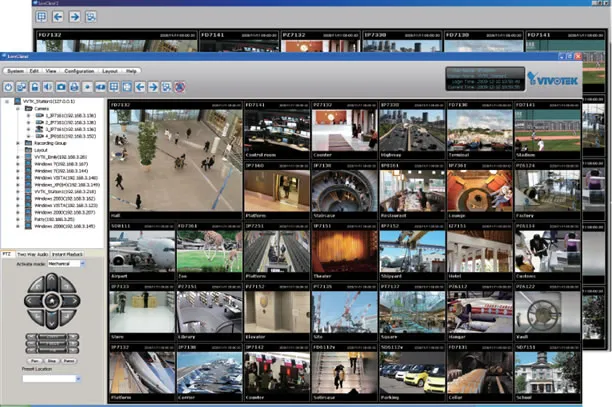The width and height of the screenshot is (612, 407).
Task: Open the Edit menu
Action: 34,71
